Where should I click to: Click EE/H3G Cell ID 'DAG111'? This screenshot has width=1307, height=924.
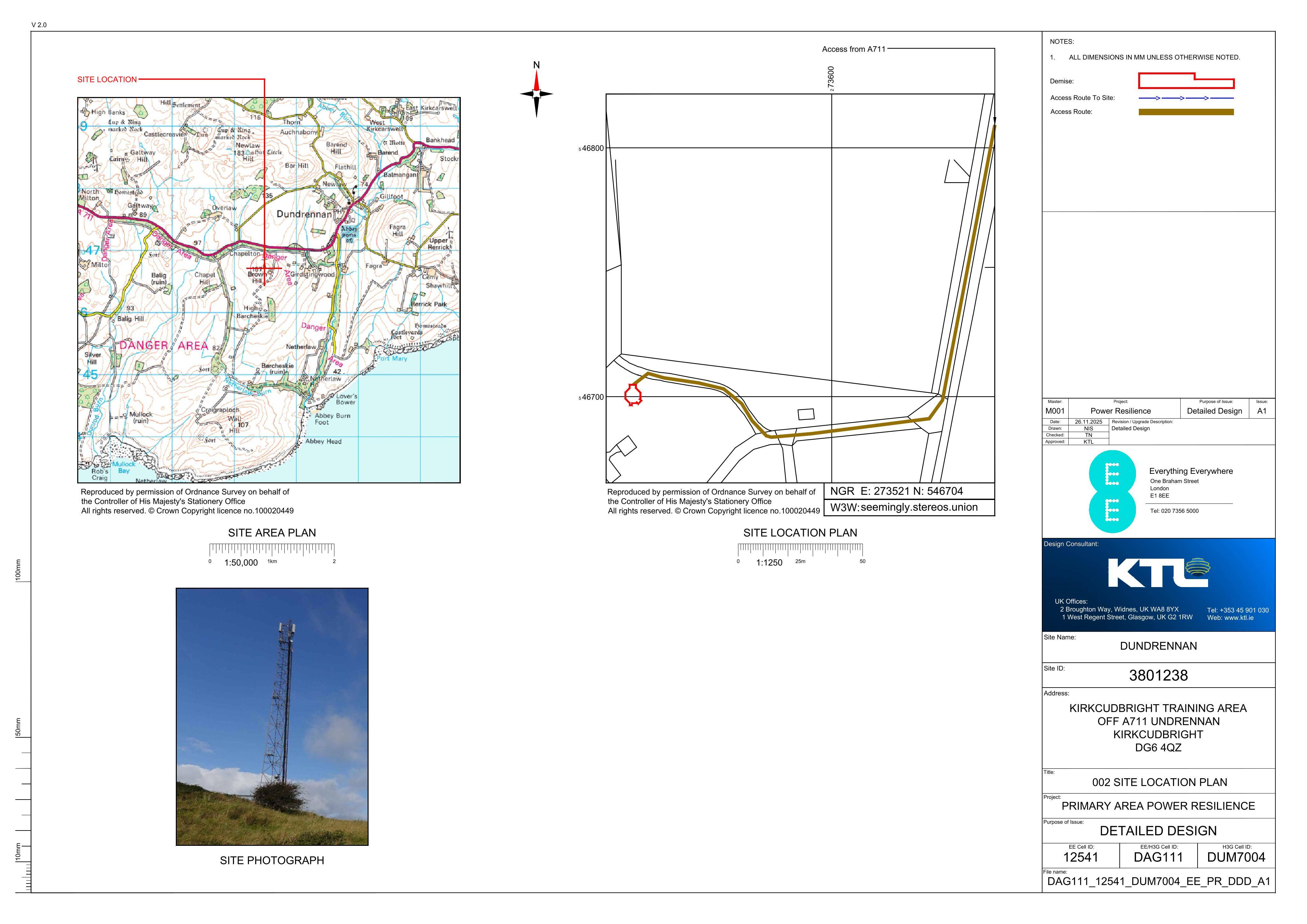tap(1158, 857)
